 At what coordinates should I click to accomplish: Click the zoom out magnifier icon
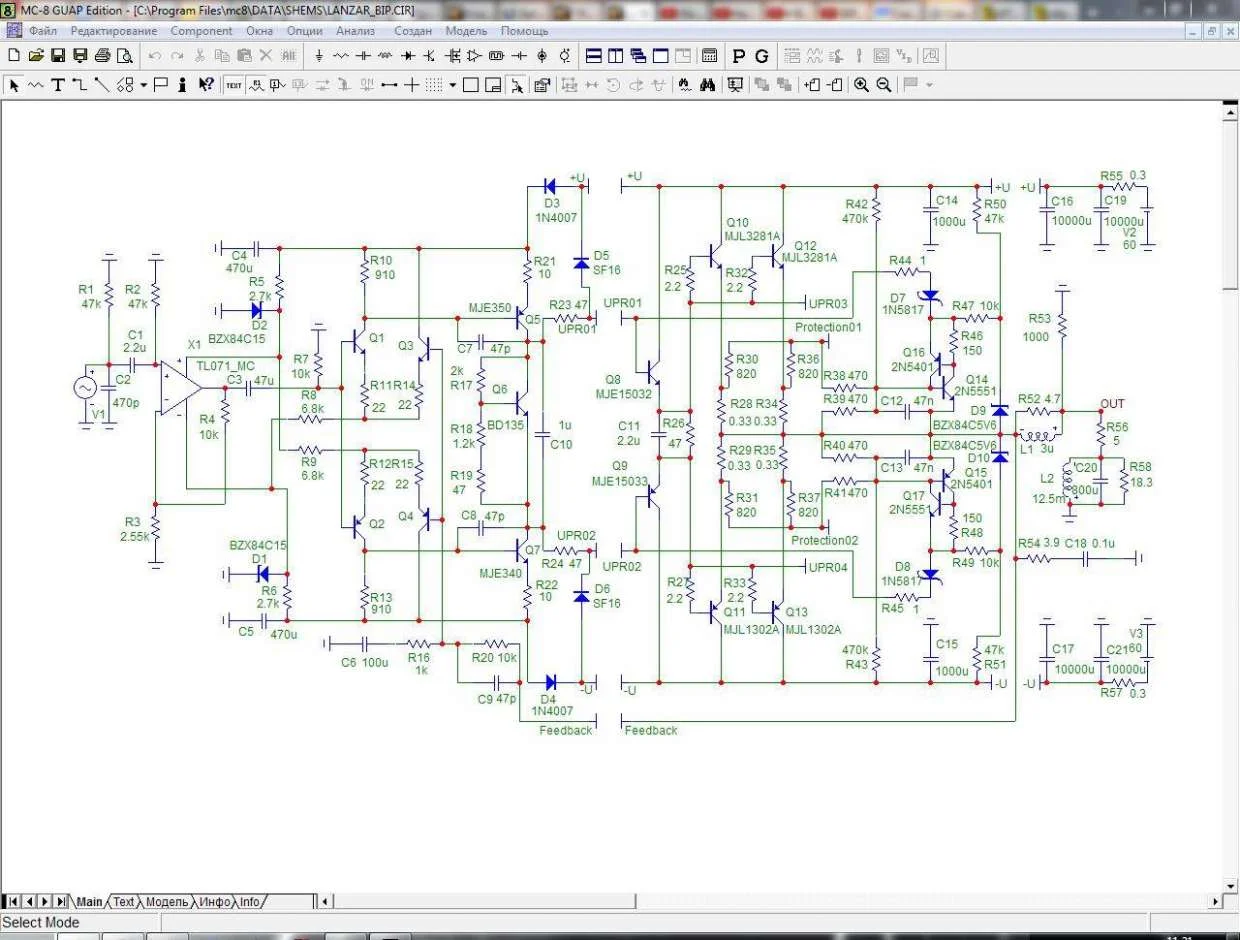(884, 85)
